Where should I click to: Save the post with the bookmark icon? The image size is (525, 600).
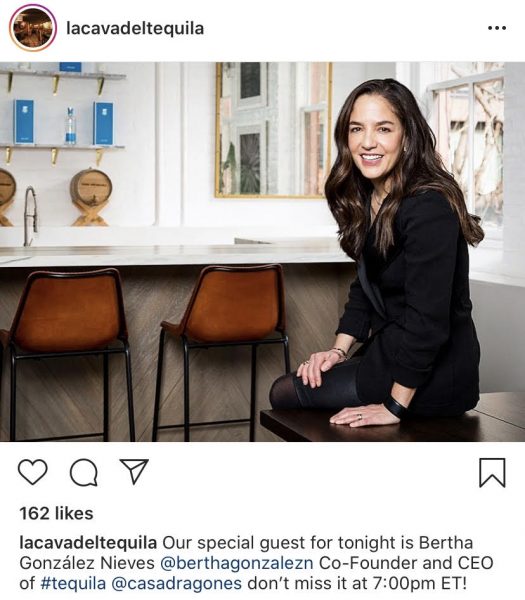492,473
